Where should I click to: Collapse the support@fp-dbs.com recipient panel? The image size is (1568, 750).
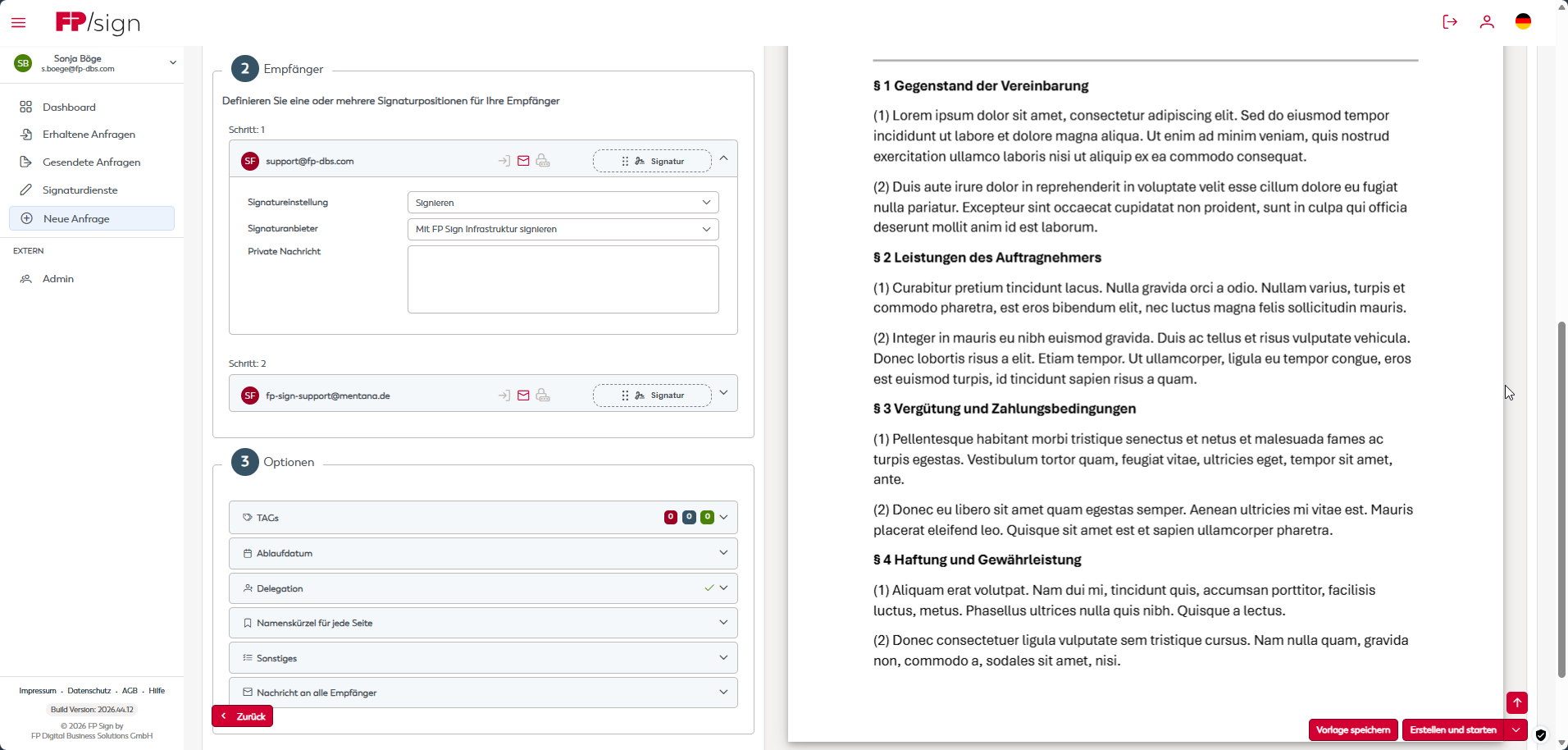pos(723,158)
